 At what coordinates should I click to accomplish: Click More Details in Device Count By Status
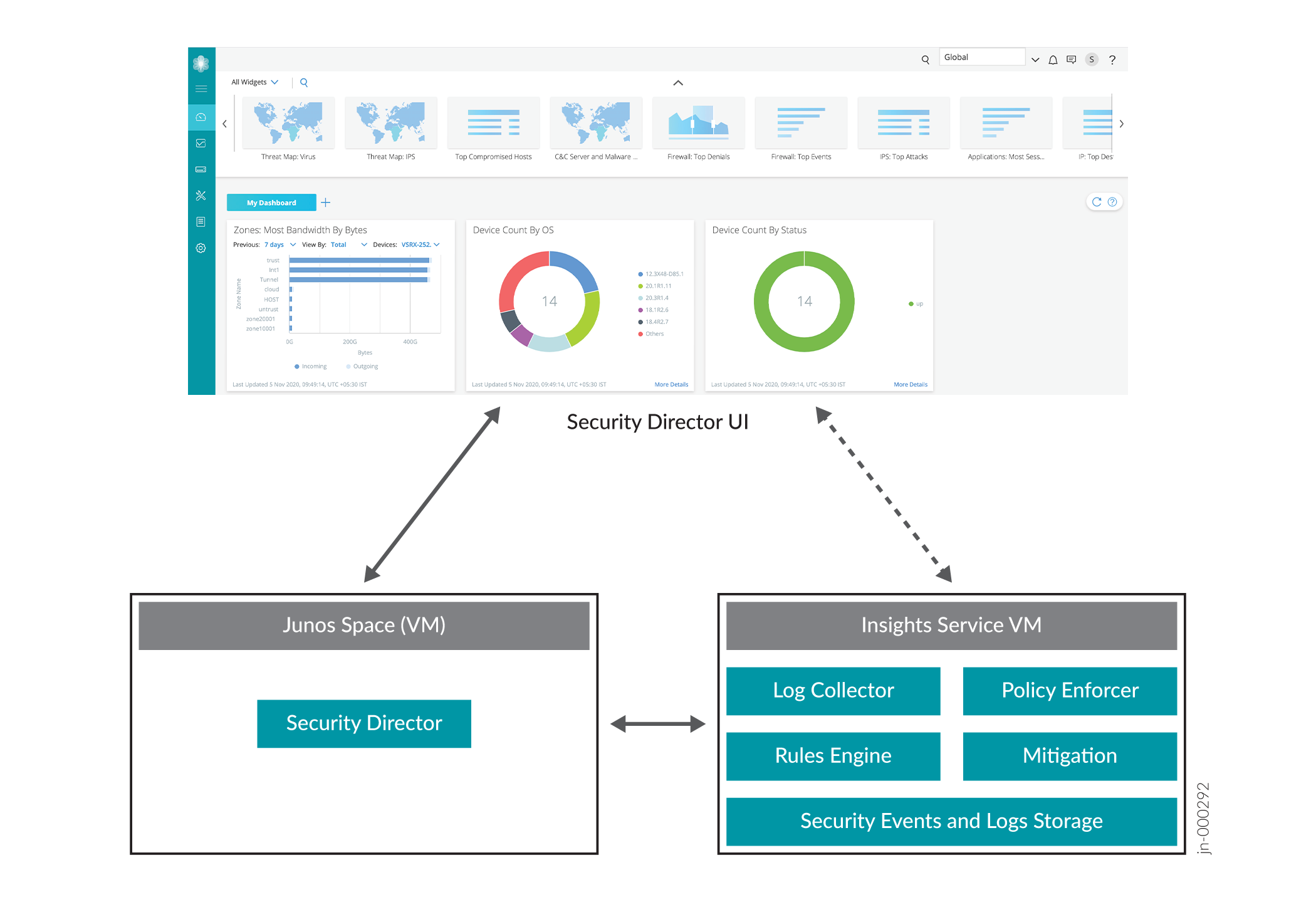pos(910,384)
